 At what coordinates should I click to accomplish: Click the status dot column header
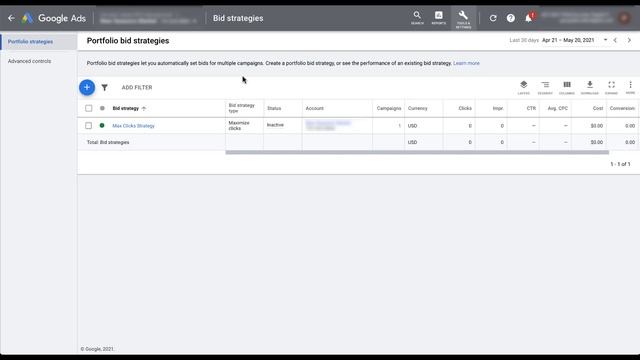(102, 108)
